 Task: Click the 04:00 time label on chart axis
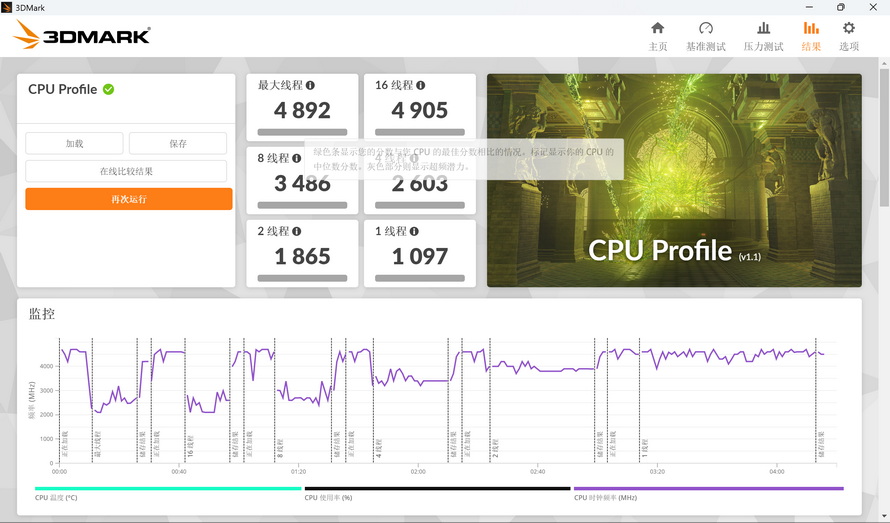click(777, 471)
